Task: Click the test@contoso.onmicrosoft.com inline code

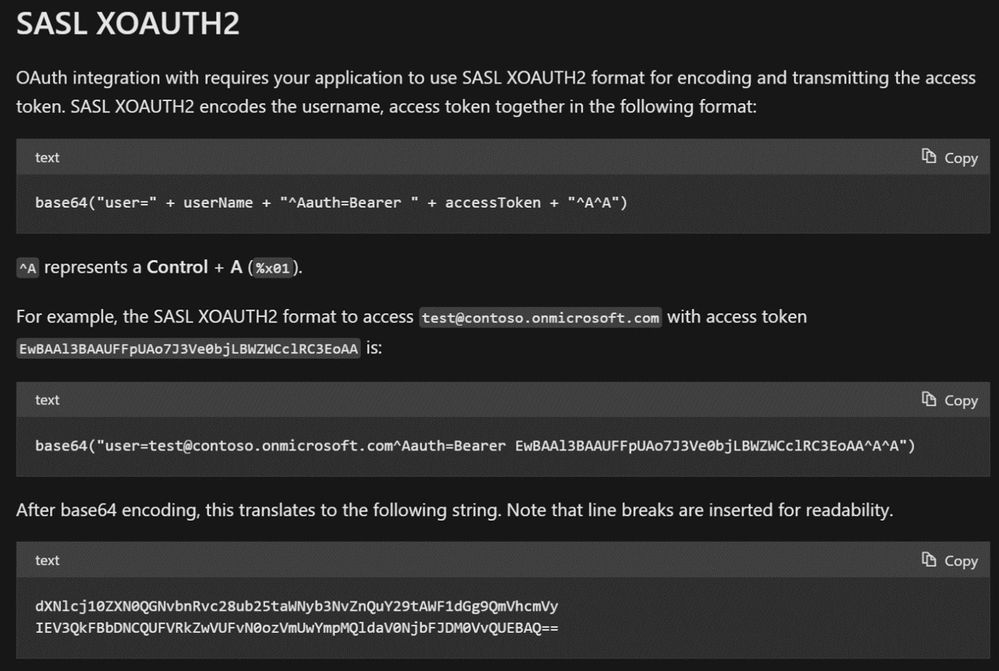Action: pos(540,317)
